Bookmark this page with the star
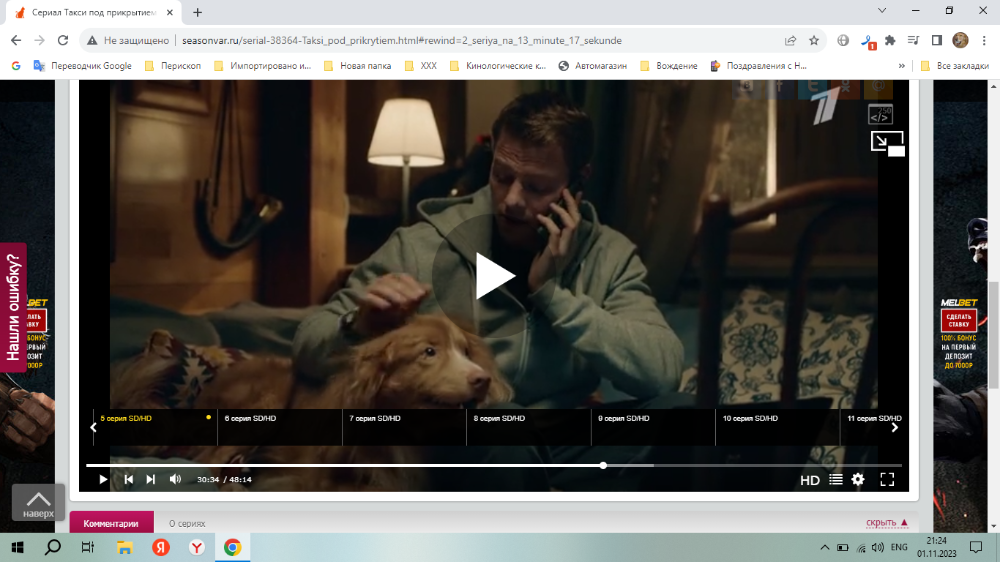The height and width of the screenshot is (562, 1000). click(x=814, y=40)
